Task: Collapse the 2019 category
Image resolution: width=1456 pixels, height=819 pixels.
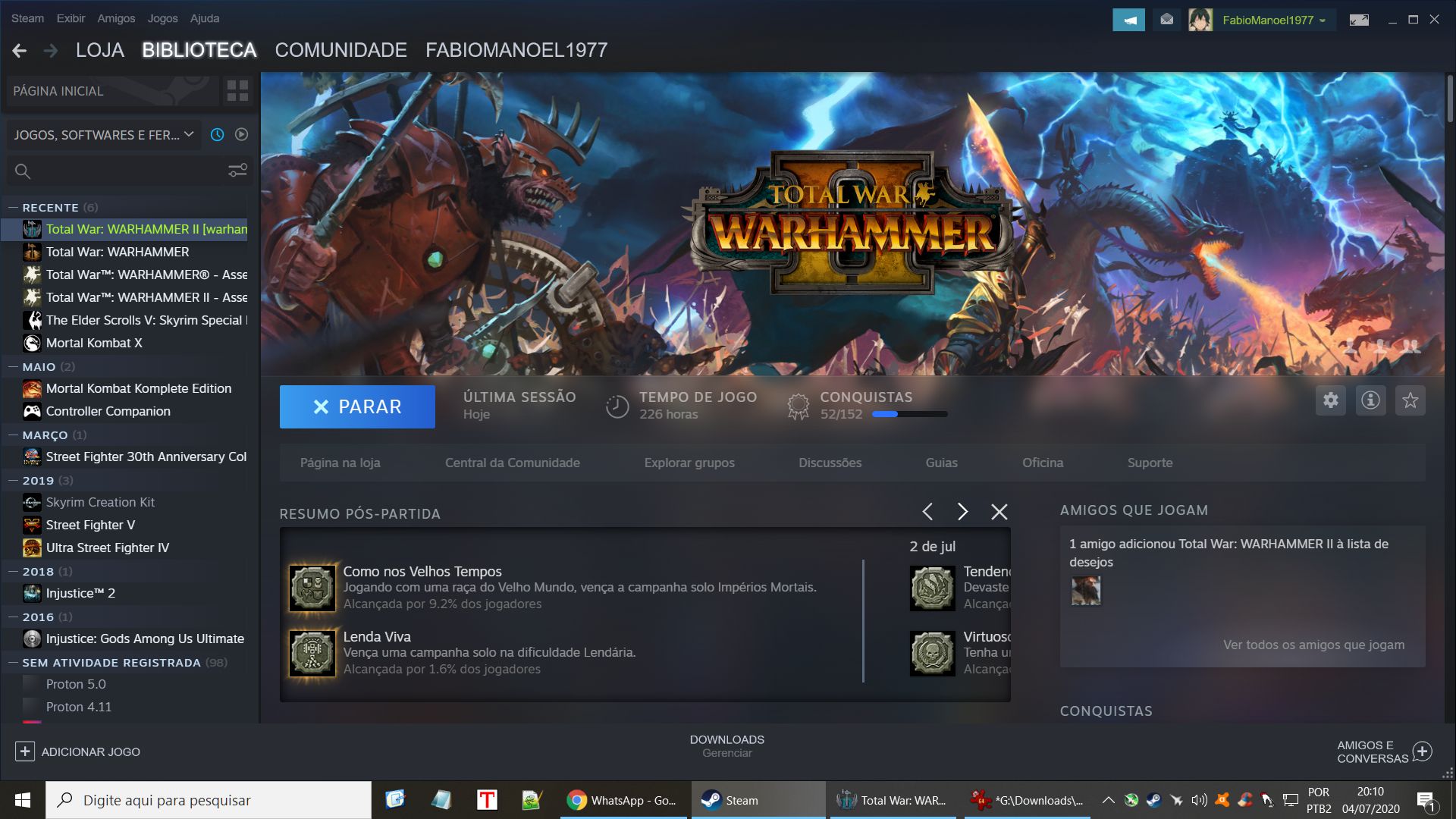Action: 13,480
